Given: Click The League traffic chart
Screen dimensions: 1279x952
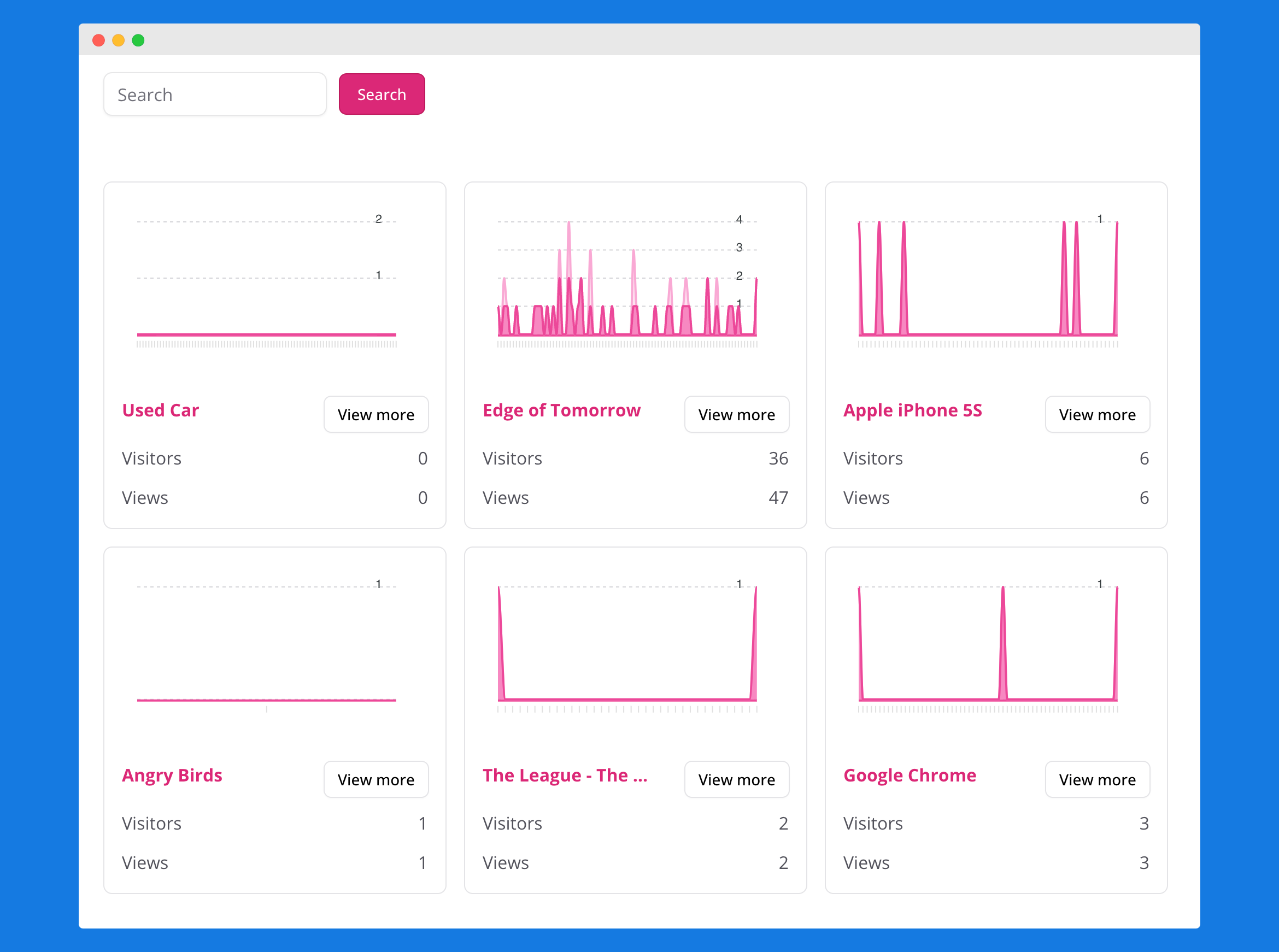Looking at the screenshot, I should coord(627,645).
